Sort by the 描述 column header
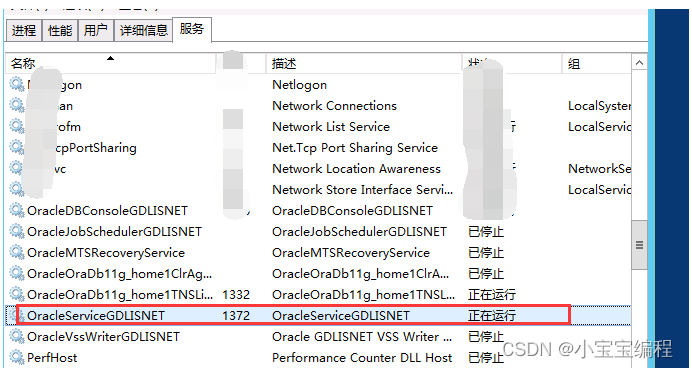Viewport: 692px width, 380px height. coord(364,64)
